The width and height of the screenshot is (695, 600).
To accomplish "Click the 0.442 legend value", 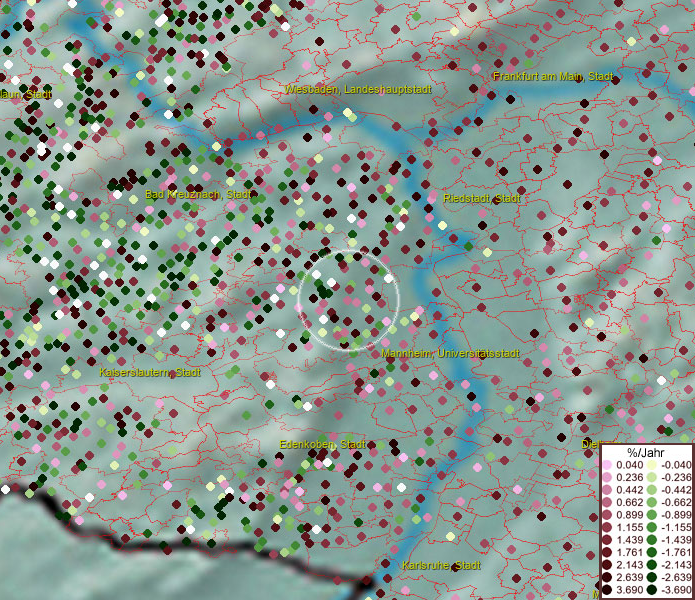I will (x=629, y=490).
